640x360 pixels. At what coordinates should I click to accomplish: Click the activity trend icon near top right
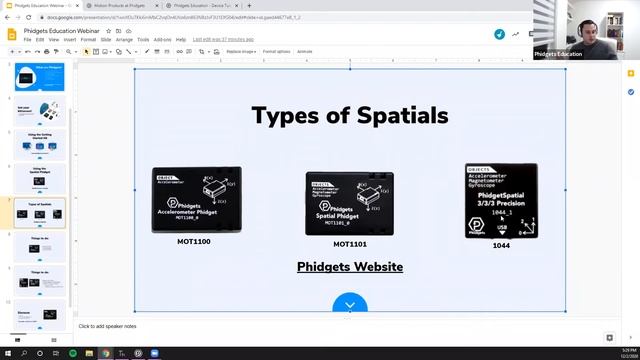516,35
